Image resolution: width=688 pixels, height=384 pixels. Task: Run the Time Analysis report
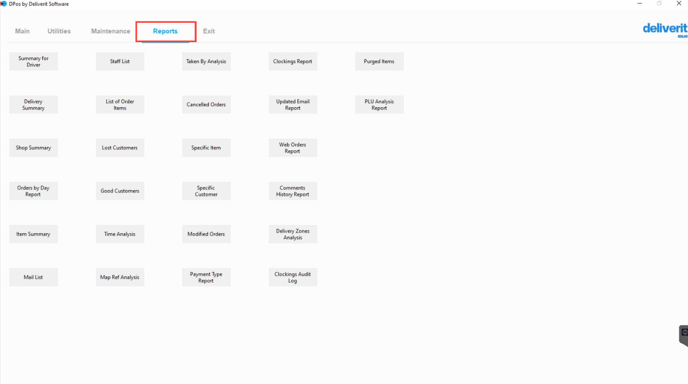point(120,234)
